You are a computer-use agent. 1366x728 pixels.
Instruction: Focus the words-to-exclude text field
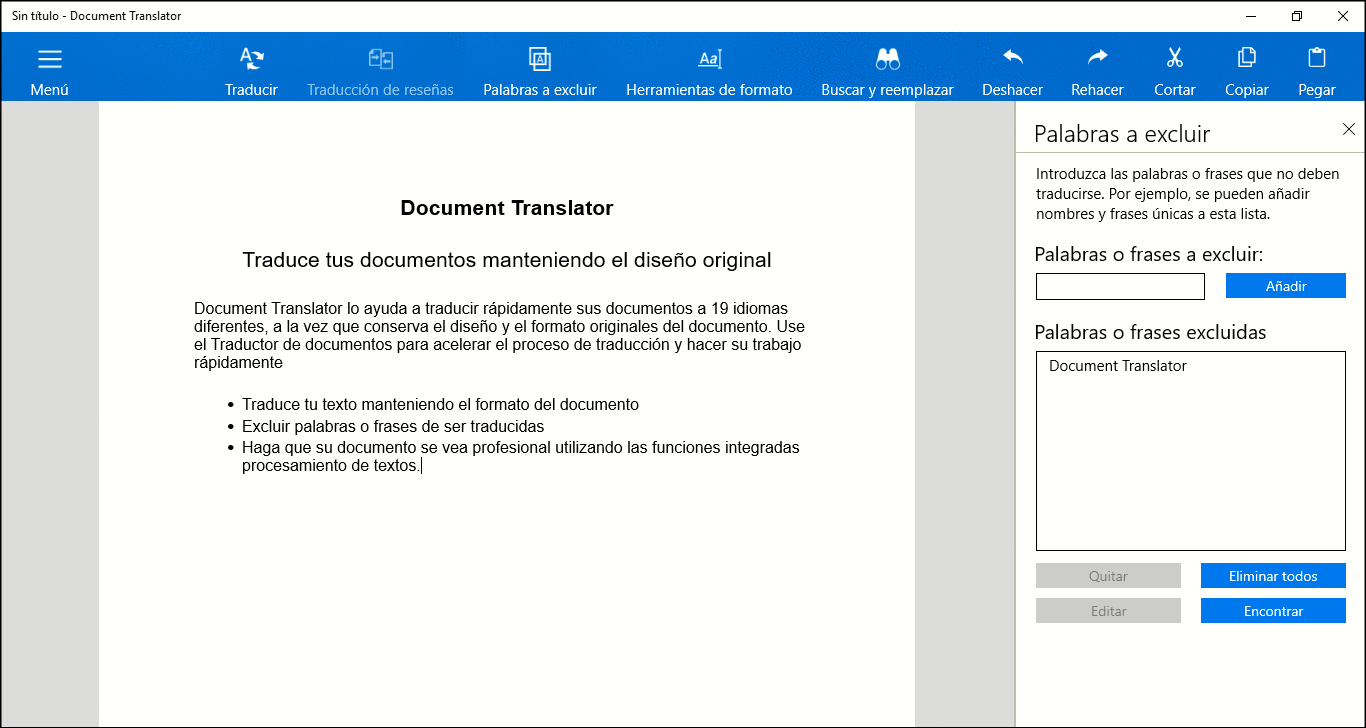(x=1120, y=287)
